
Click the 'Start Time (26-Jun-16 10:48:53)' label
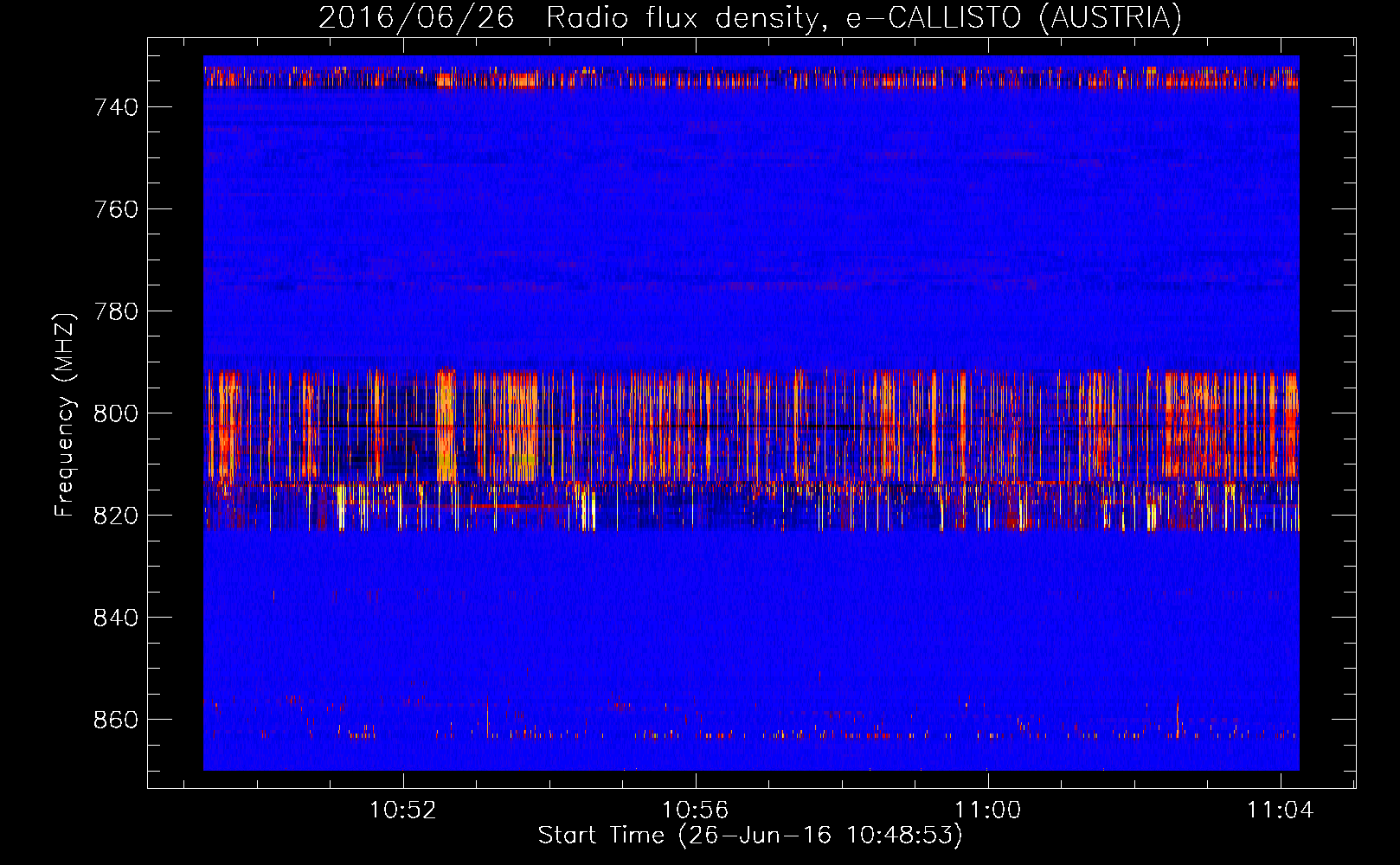pos(750,836)
